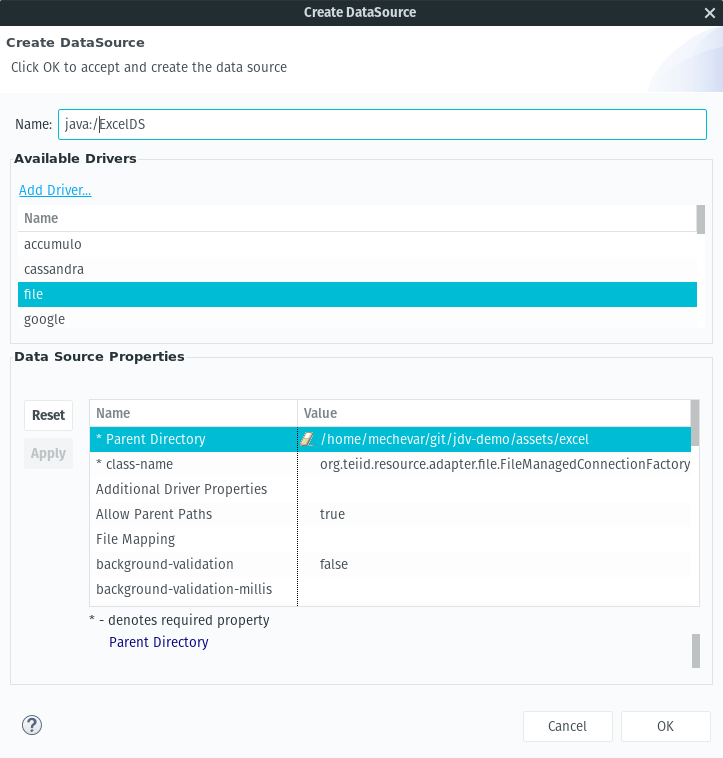Select the File Mapping property row
Image resolution: width=723 pixels, height=758 pixels.
pos(390,539)
